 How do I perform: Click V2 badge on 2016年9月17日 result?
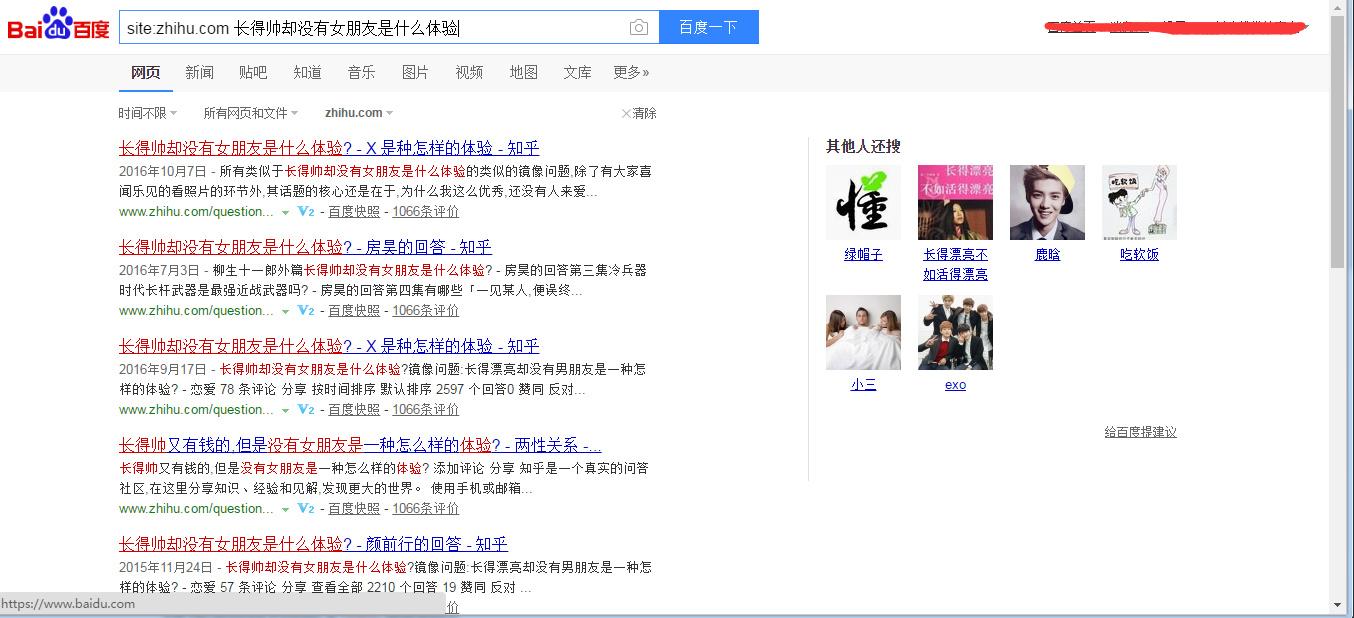coord(306,410)
